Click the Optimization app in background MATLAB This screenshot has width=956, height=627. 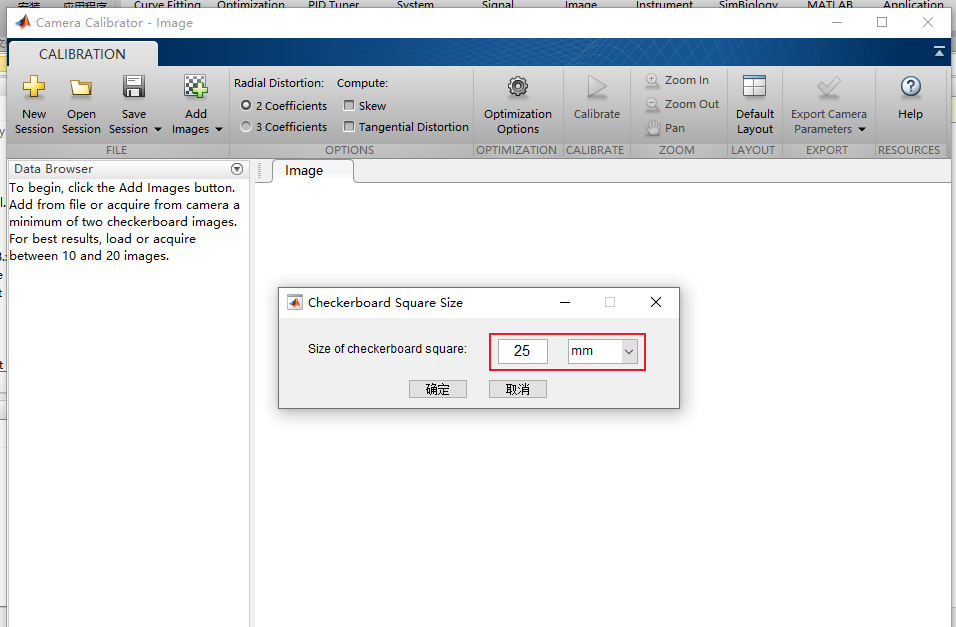click(251, 4)
